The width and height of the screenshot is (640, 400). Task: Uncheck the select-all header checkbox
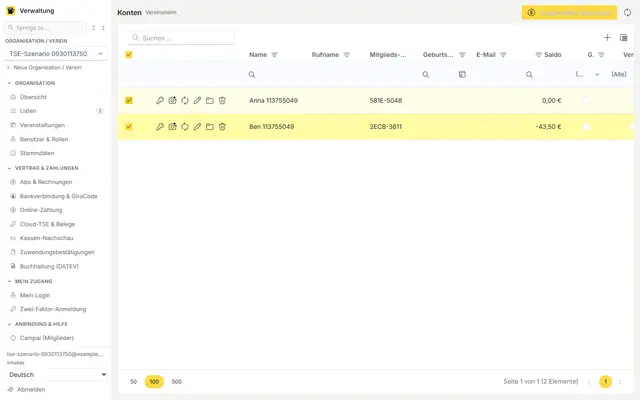click(129, 54)
